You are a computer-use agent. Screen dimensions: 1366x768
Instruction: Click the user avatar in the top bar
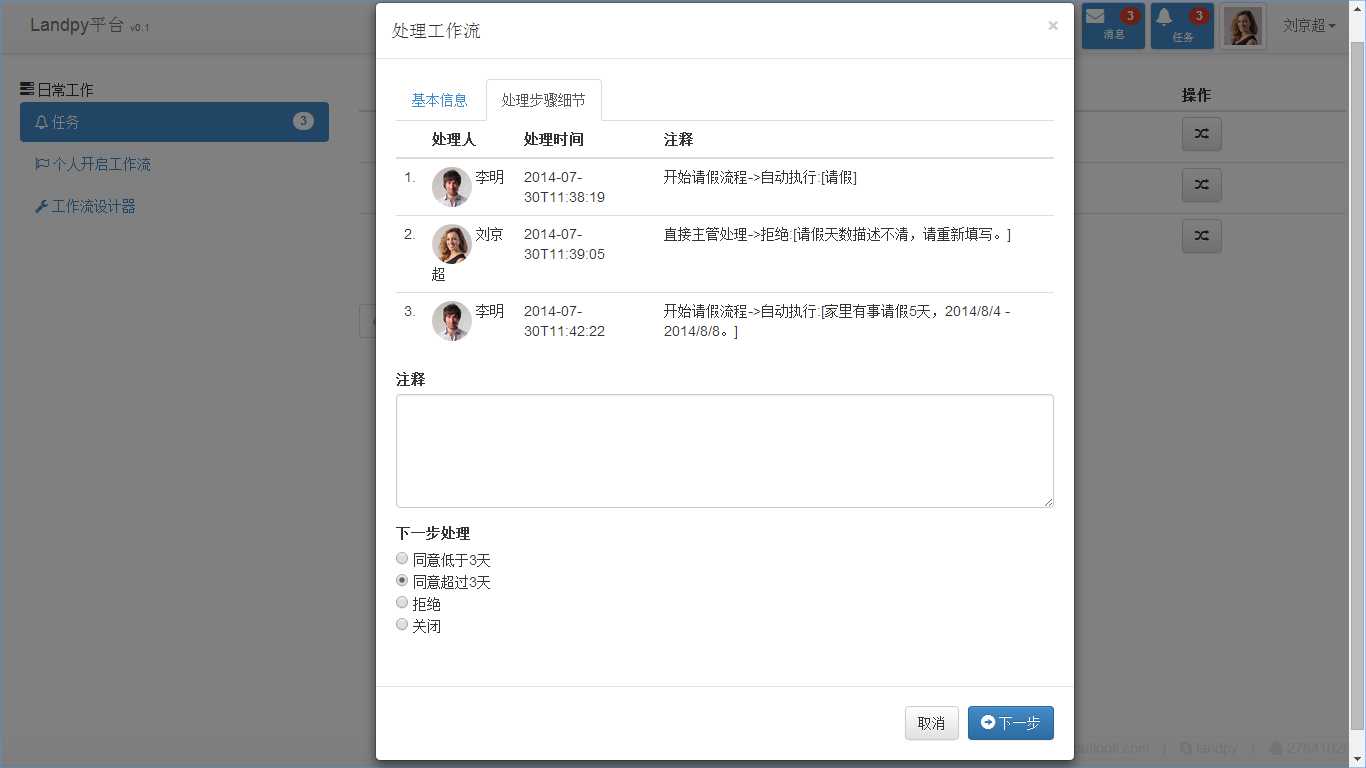(1243, 26)
